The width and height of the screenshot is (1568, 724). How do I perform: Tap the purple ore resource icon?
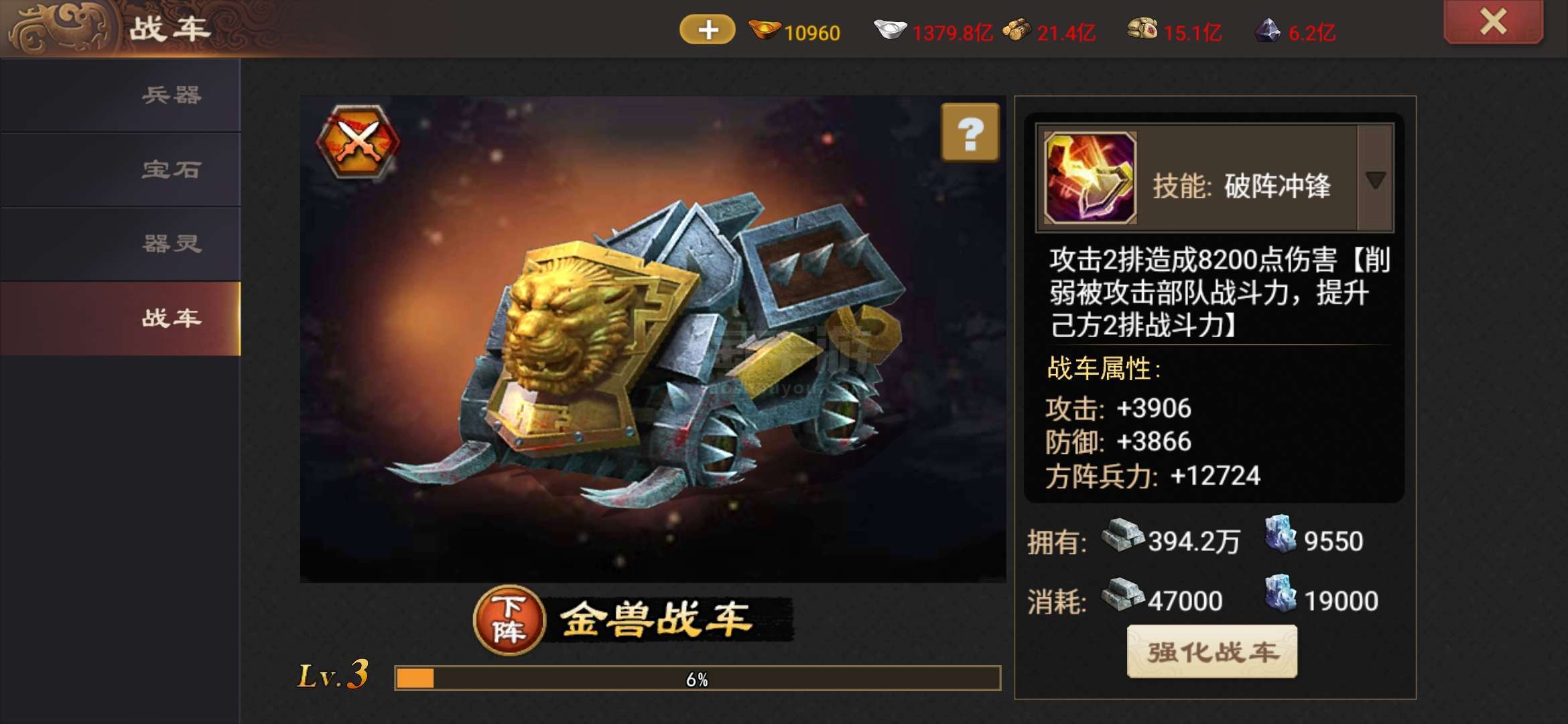click(1267, 30)
